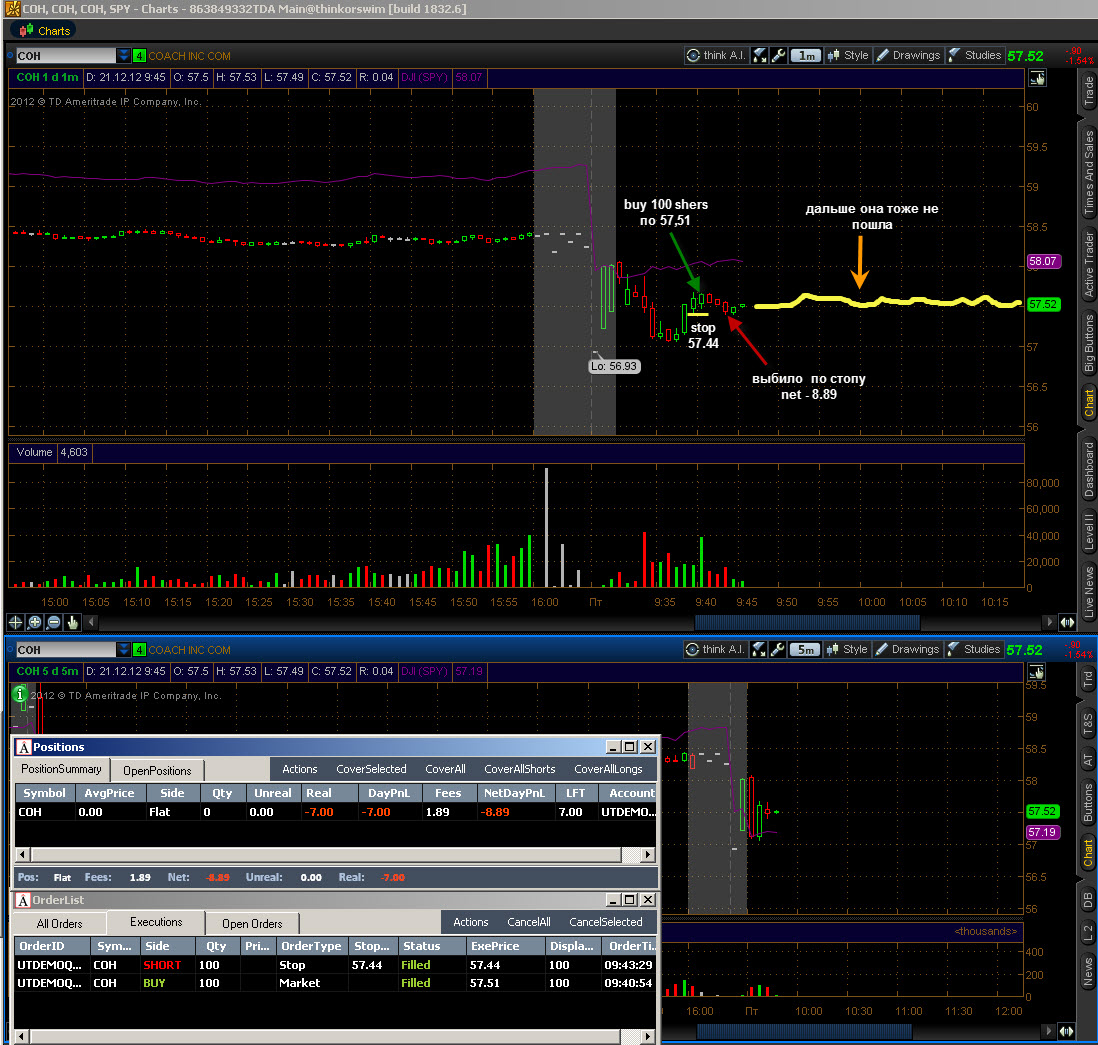1098x1045 pixels.
Task: Toggle the symbol link circle on the upper chart
Action: click(10, 55)
